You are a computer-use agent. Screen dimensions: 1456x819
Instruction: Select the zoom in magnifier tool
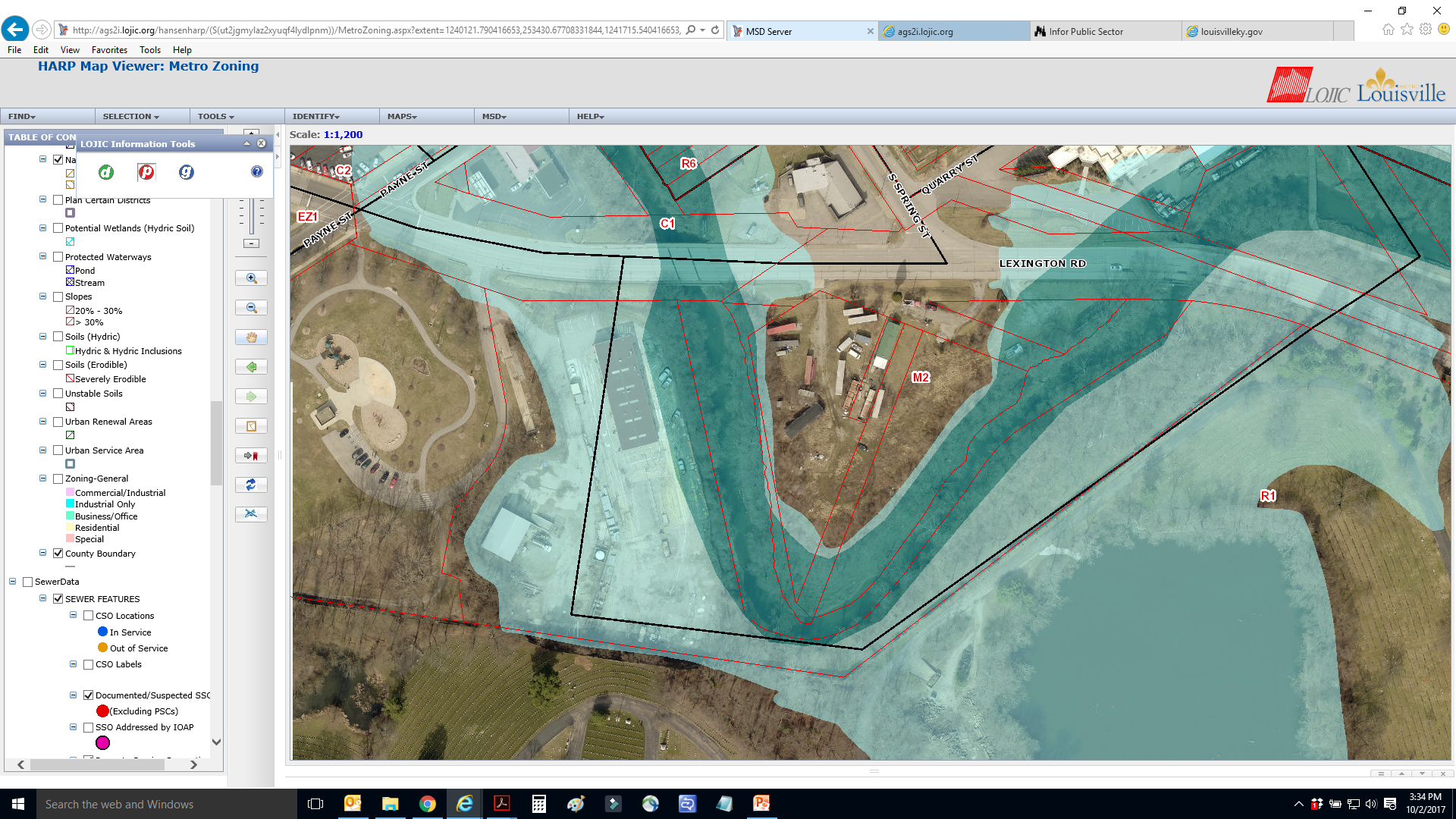251,278
